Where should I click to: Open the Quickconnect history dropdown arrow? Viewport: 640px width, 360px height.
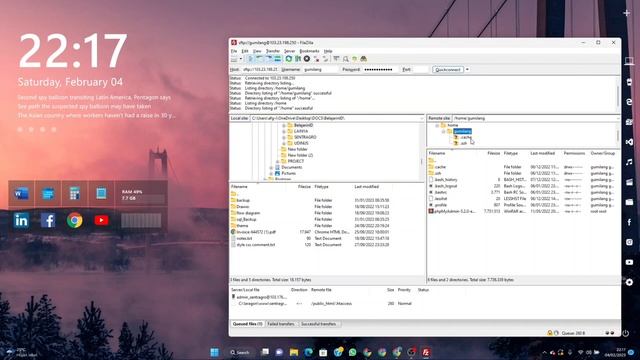[x=467, y=70]
